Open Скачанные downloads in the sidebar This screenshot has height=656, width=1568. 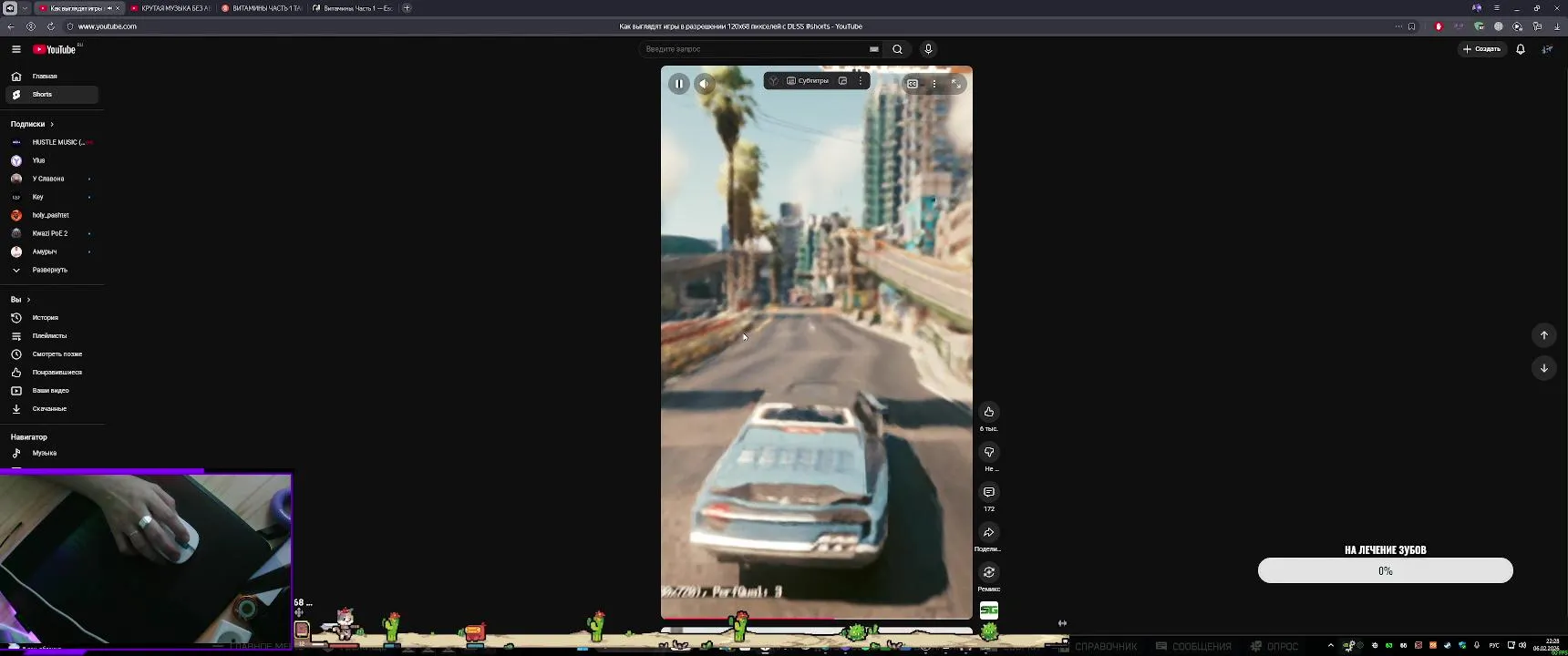[52, 409]
